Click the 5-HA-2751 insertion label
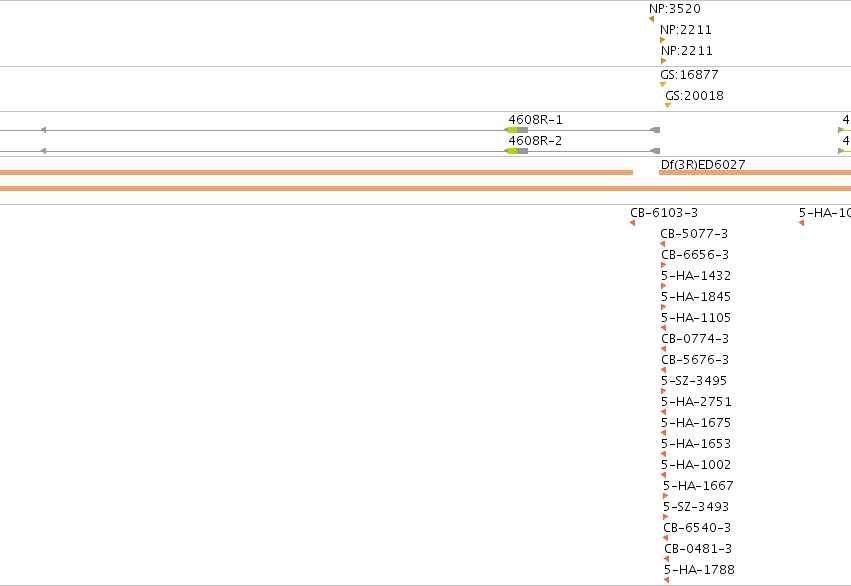This screenshot has height=586, width=851. [696, 402]
